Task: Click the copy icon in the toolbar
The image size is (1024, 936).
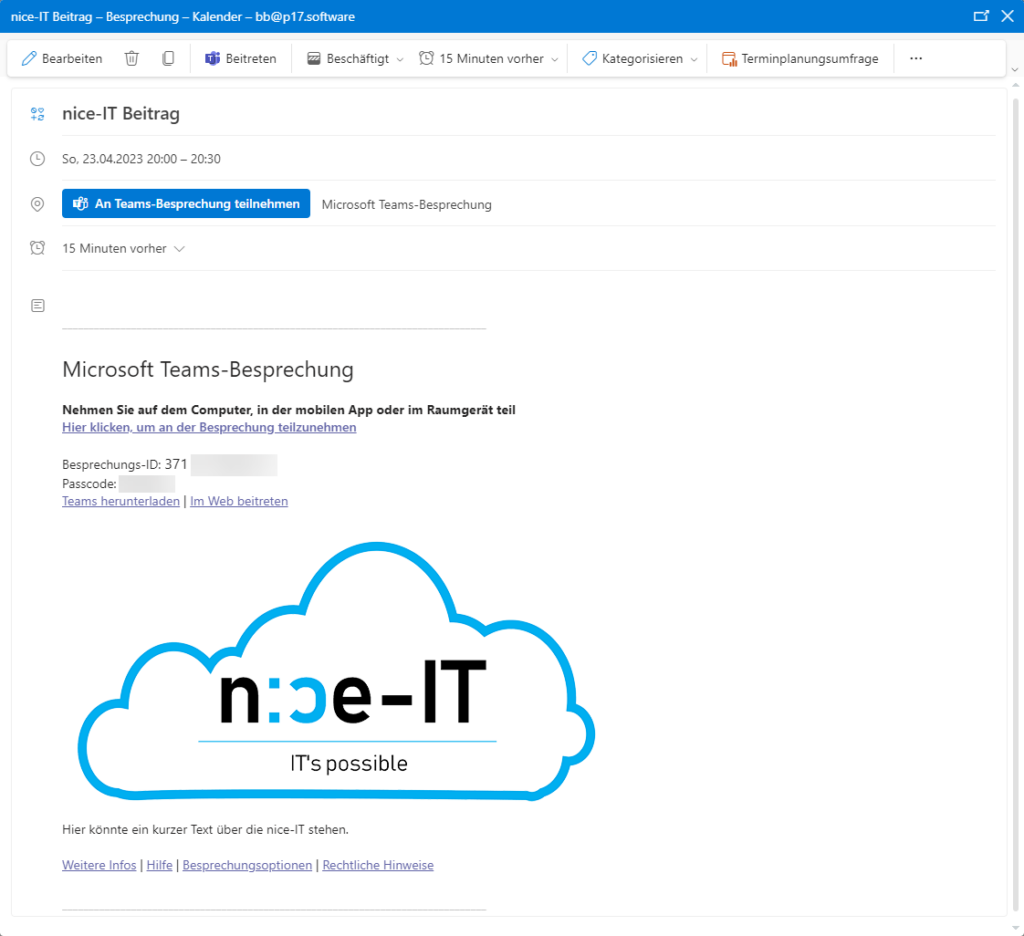Action: 168,59
